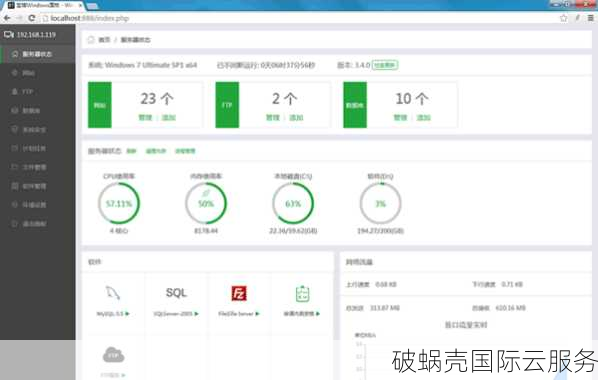Click the Windows 7 Ultimate SP1 x64 text

pyautogui.click(x=151, y=65)
